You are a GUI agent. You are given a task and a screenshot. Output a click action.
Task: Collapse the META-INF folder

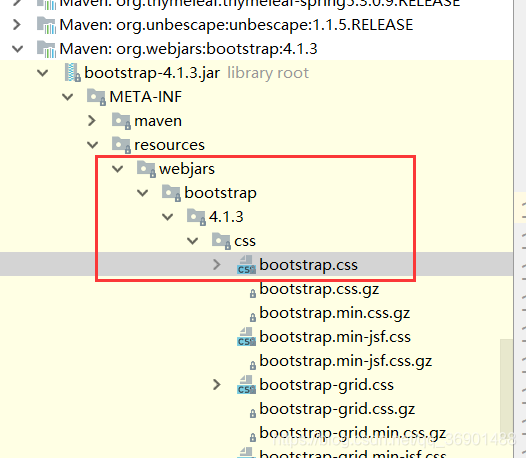(67, 97)
